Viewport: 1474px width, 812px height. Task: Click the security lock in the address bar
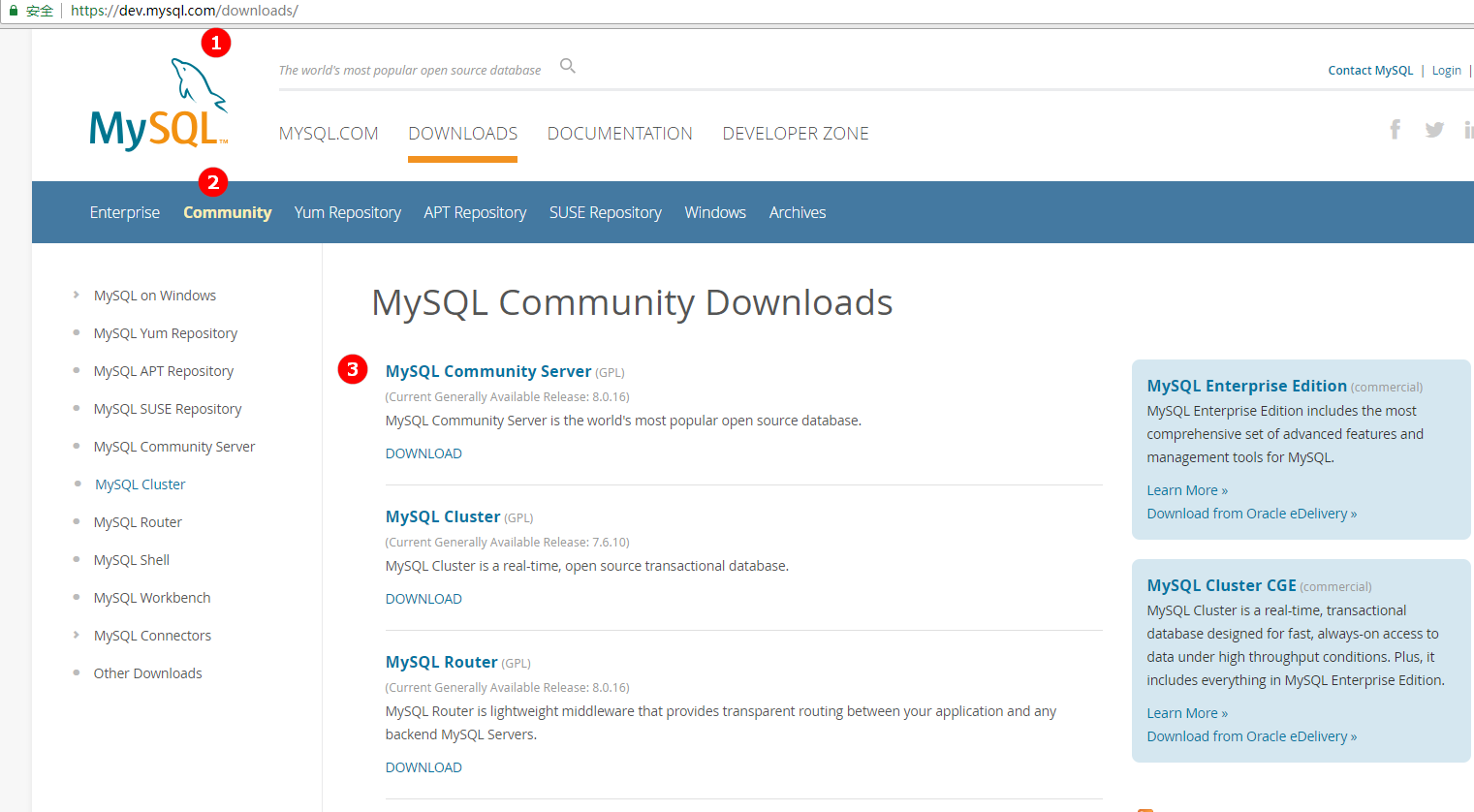pos(12,12)
